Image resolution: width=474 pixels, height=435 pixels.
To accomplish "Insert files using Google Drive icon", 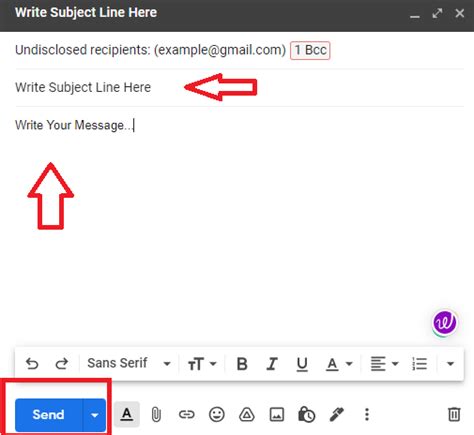I will 247,415.
